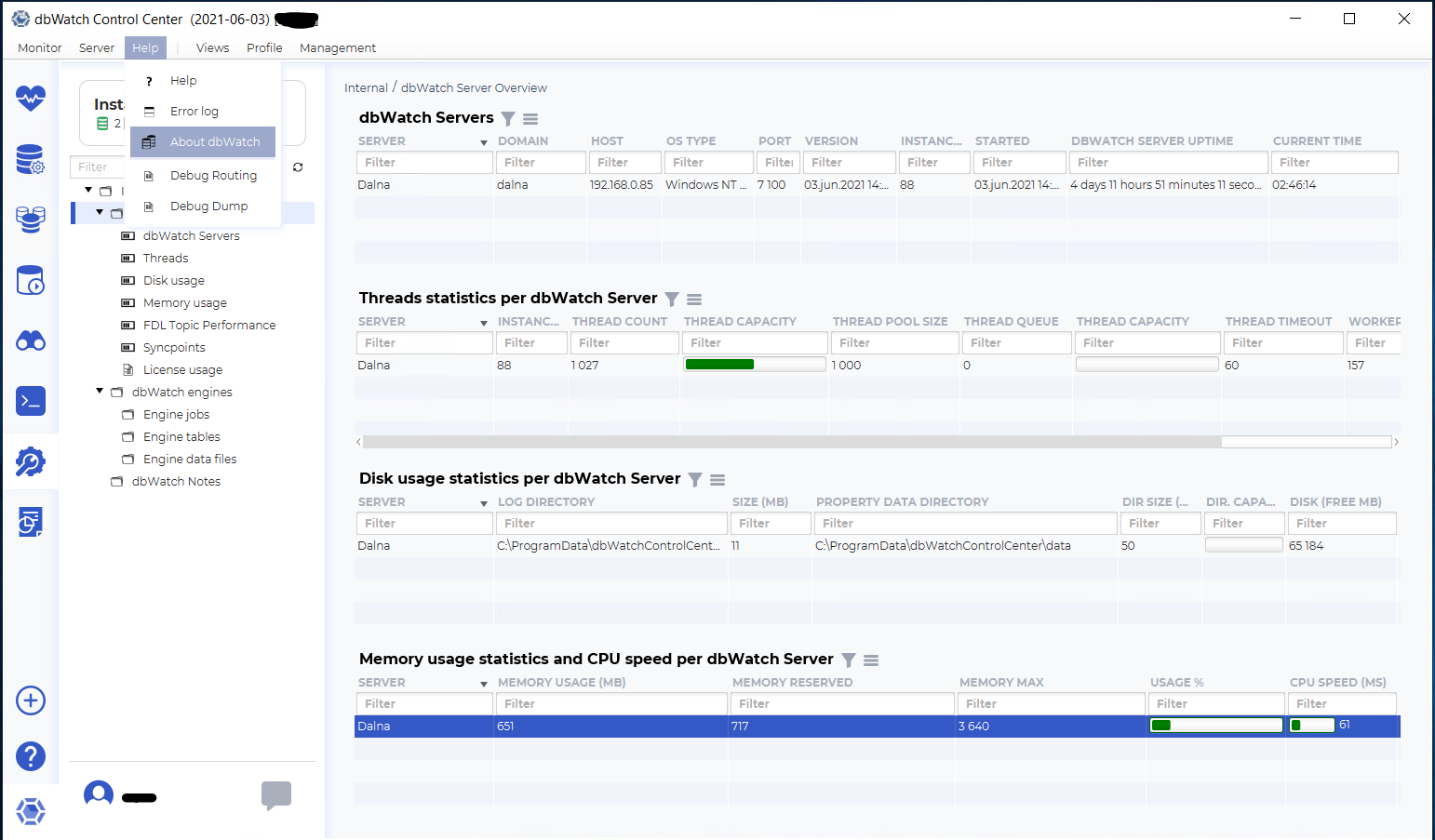Click MEMORY USAGE (MB) filter field
The image size is (1435, 840).
(611, 704)
